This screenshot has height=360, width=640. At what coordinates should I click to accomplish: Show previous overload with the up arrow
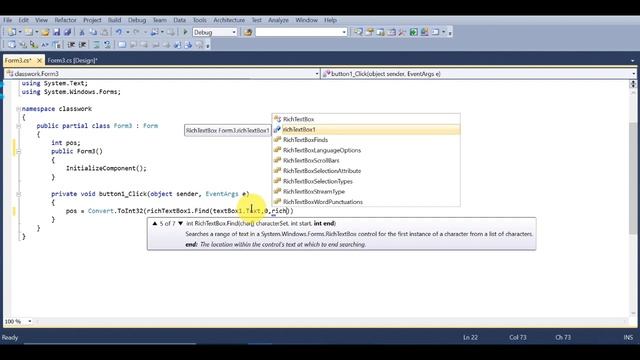pos(155,224)
